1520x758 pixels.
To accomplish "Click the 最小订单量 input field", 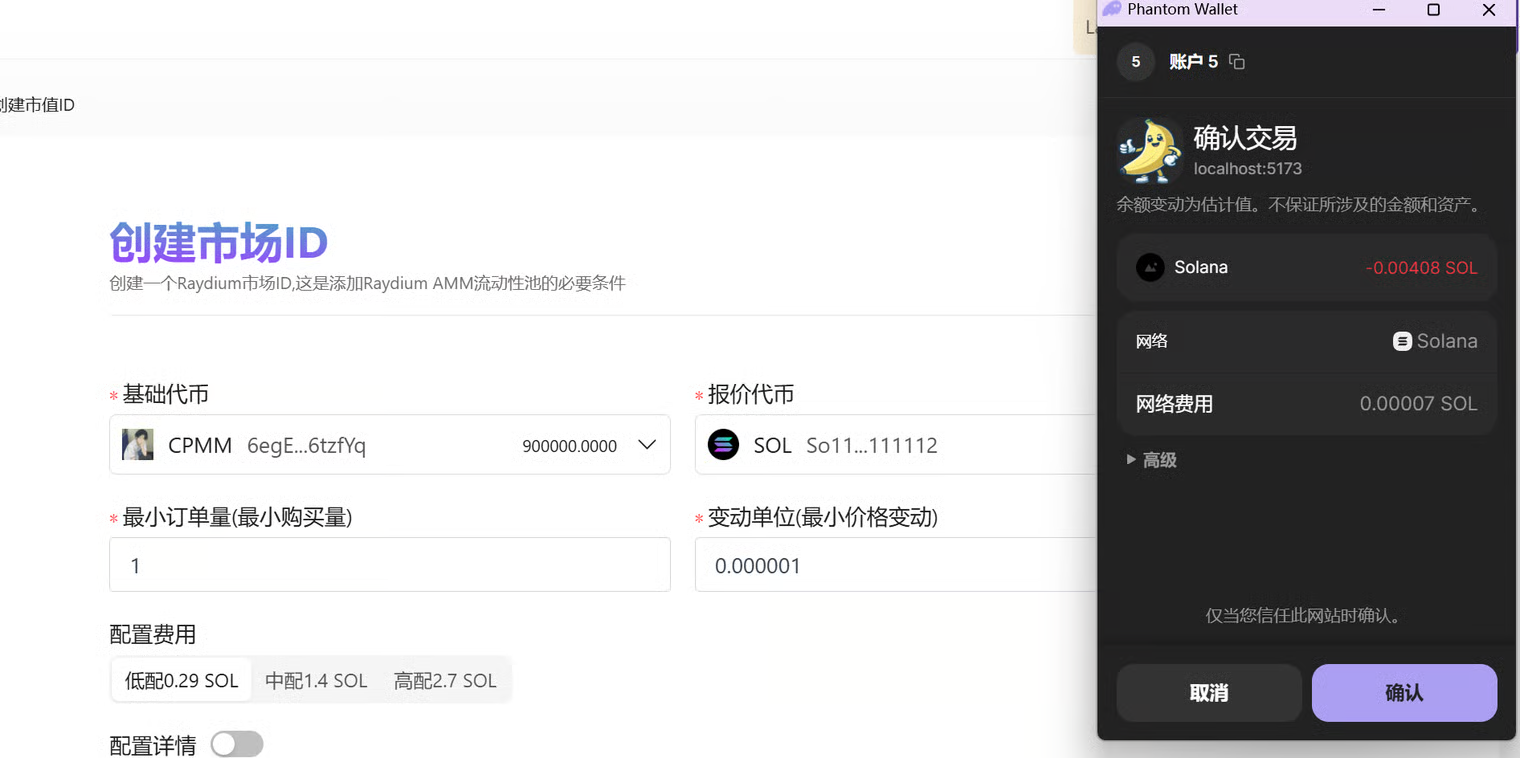I will coord(389,565).
